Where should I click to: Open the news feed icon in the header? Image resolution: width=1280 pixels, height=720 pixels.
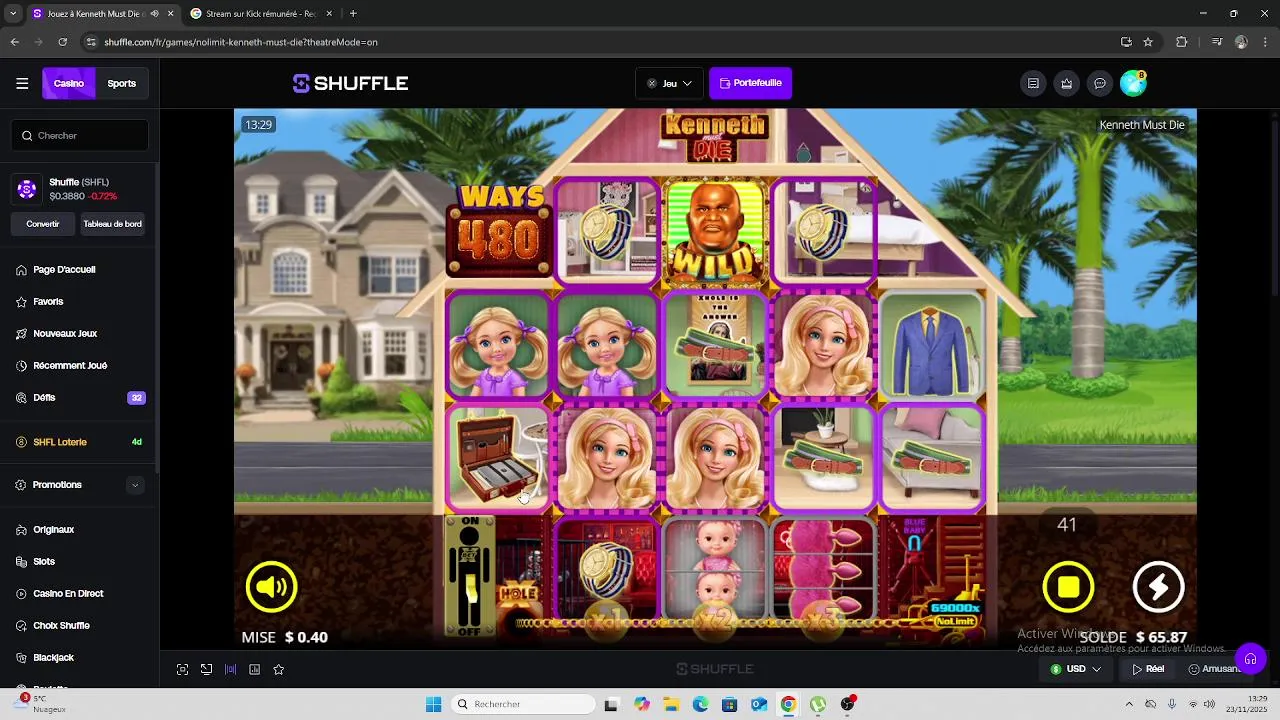pyautogui.click(x=1033, y=84)
